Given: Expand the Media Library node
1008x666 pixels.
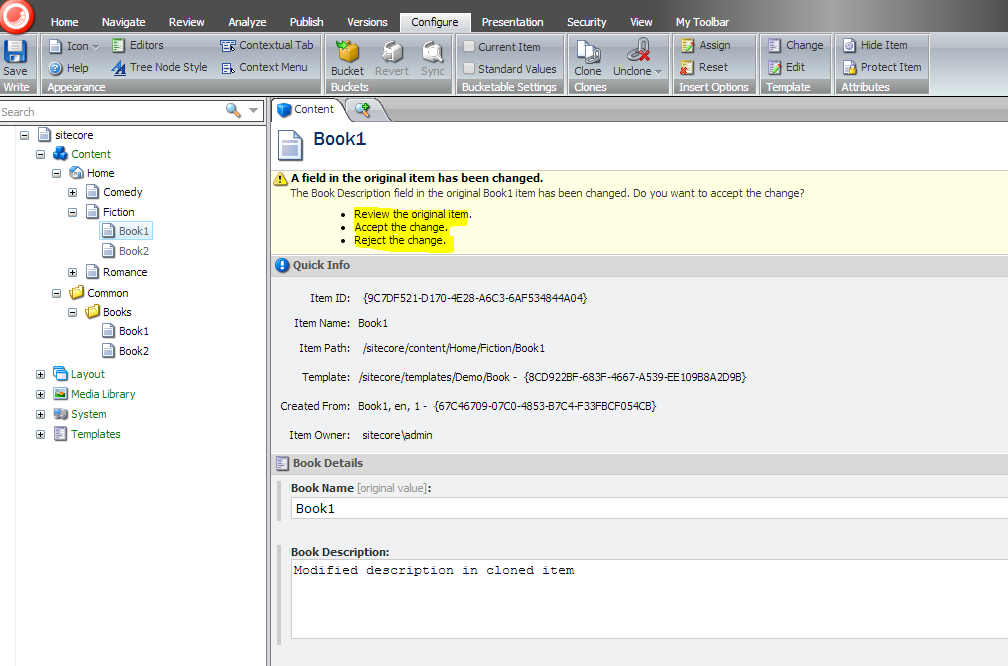Looking at the screenshot, I should (x=40, y=394).
